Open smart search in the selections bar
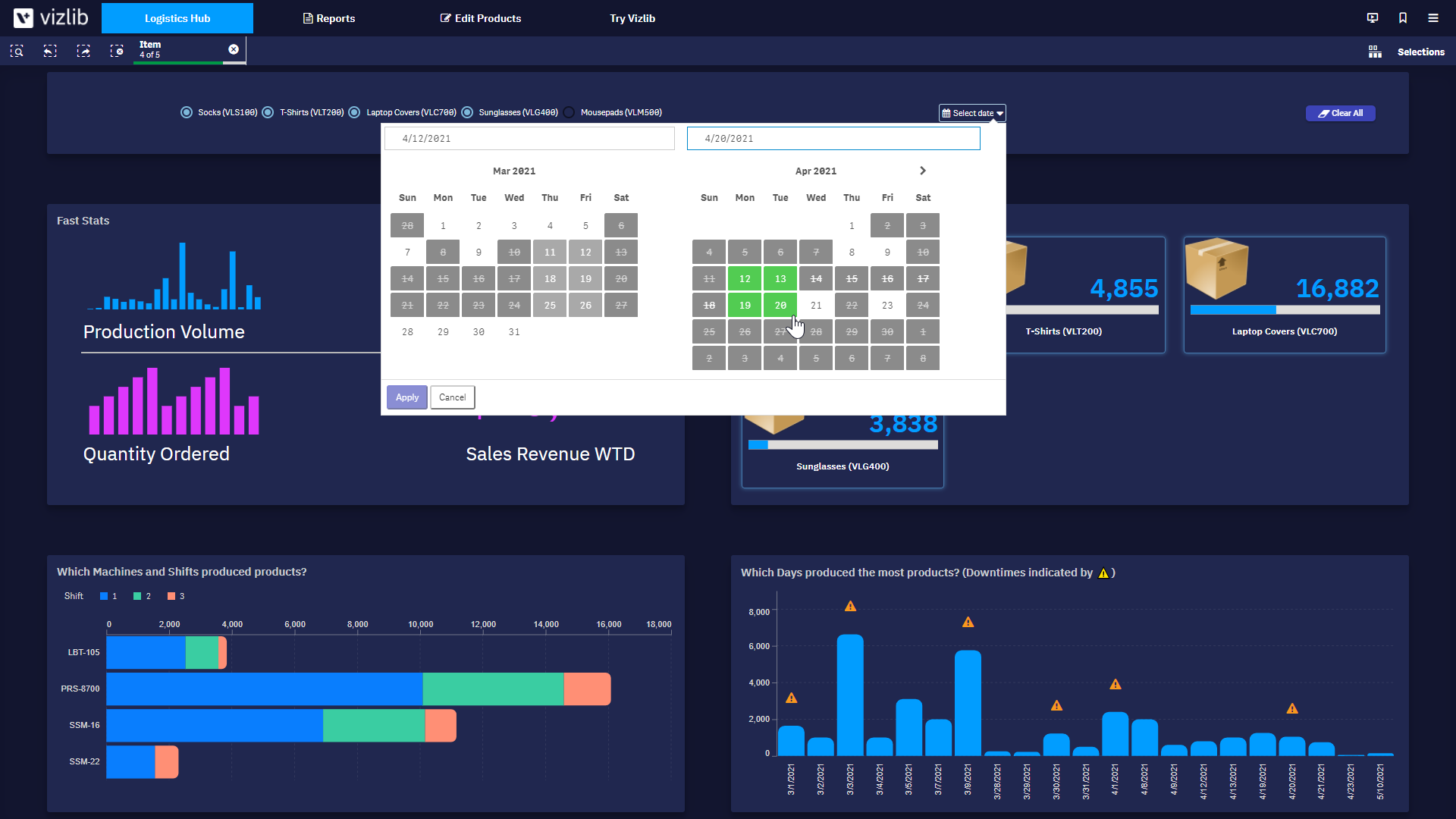Viewport: 1456px width, 819px height. point(17,51)
